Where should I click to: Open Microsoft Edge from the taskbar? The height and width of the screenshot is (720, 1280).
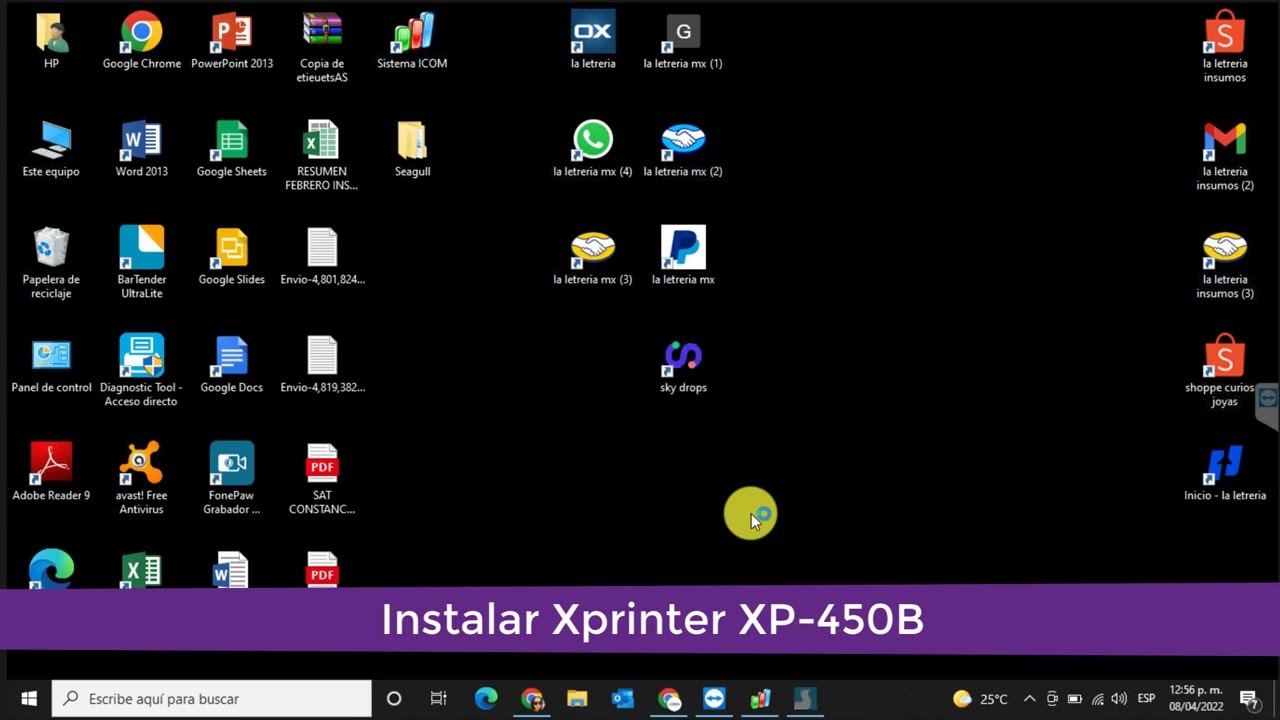click(x=486, y=699)
